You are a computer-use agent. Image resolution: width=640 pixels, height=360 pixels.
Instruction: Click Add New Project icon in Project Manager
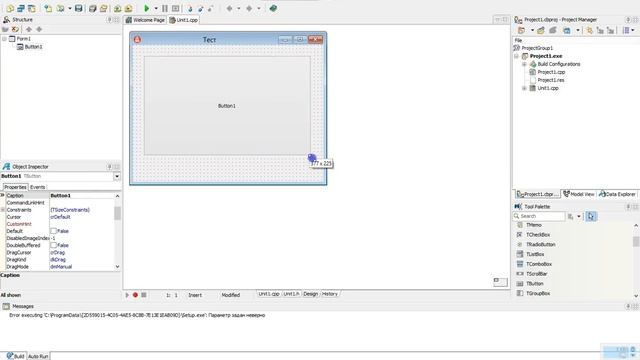[x=541, y=31]
